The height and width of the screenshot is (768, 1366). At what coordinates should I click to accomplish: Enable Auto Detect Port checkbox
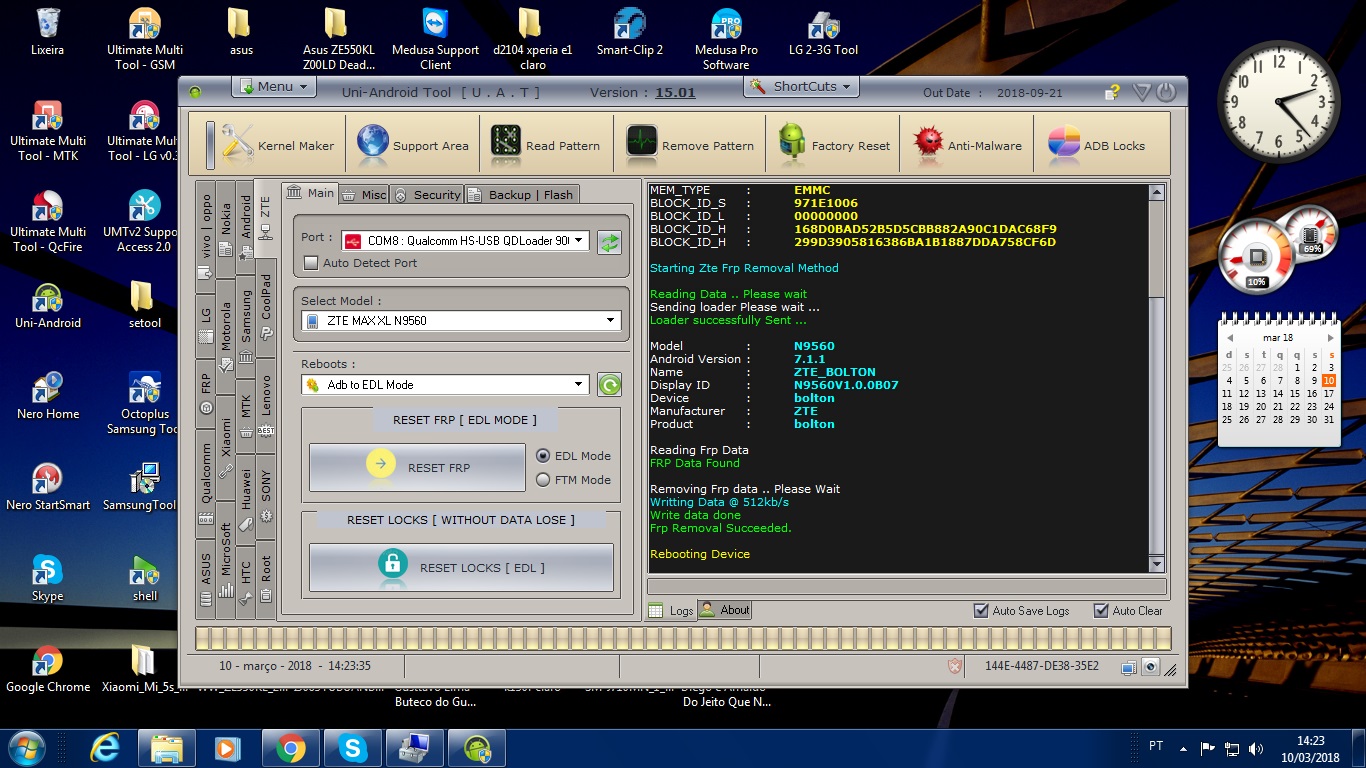point(311,263)
